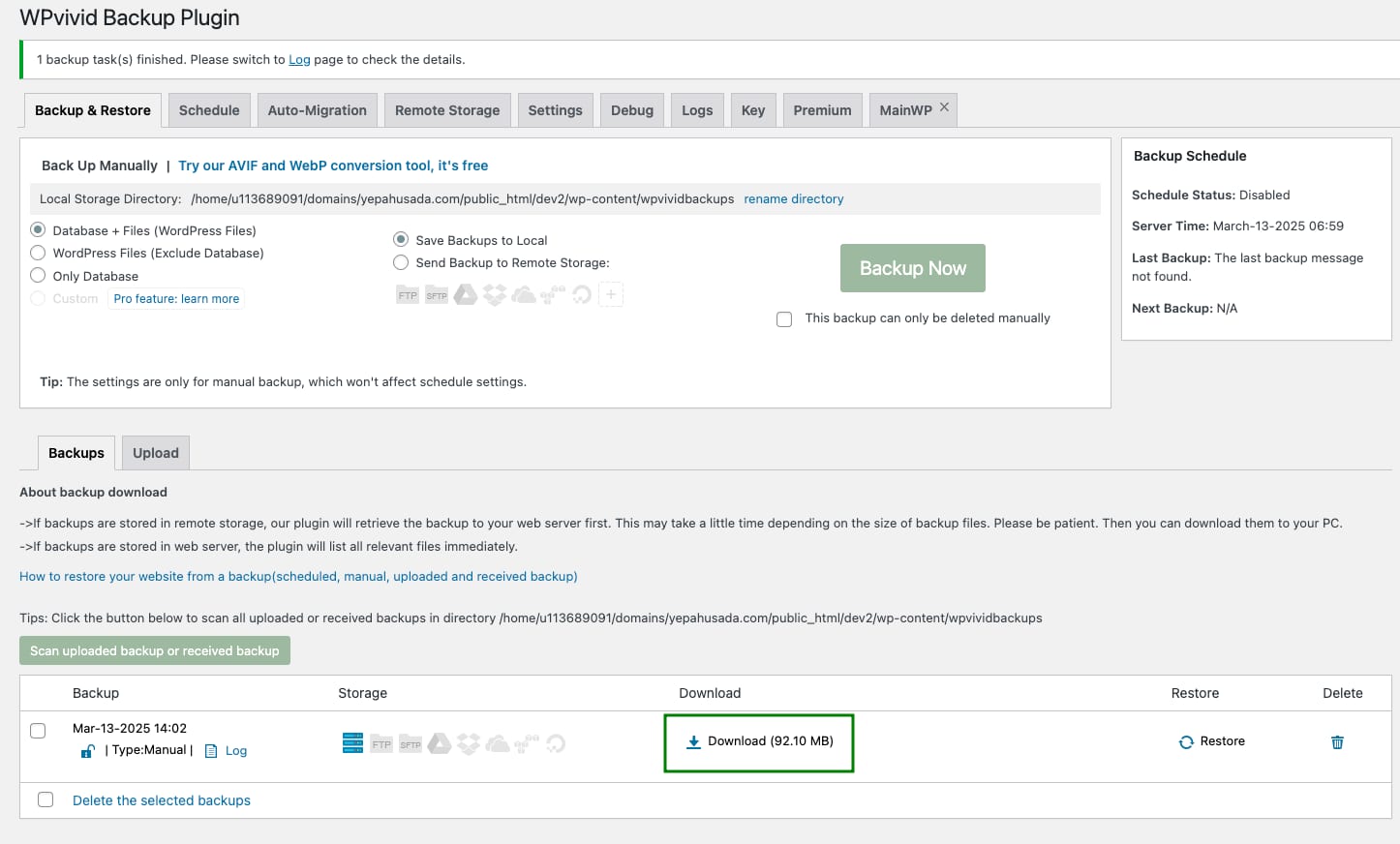Click the FTP icon in backup row
Screen dimensions: 1400x844
coord(381,744)
